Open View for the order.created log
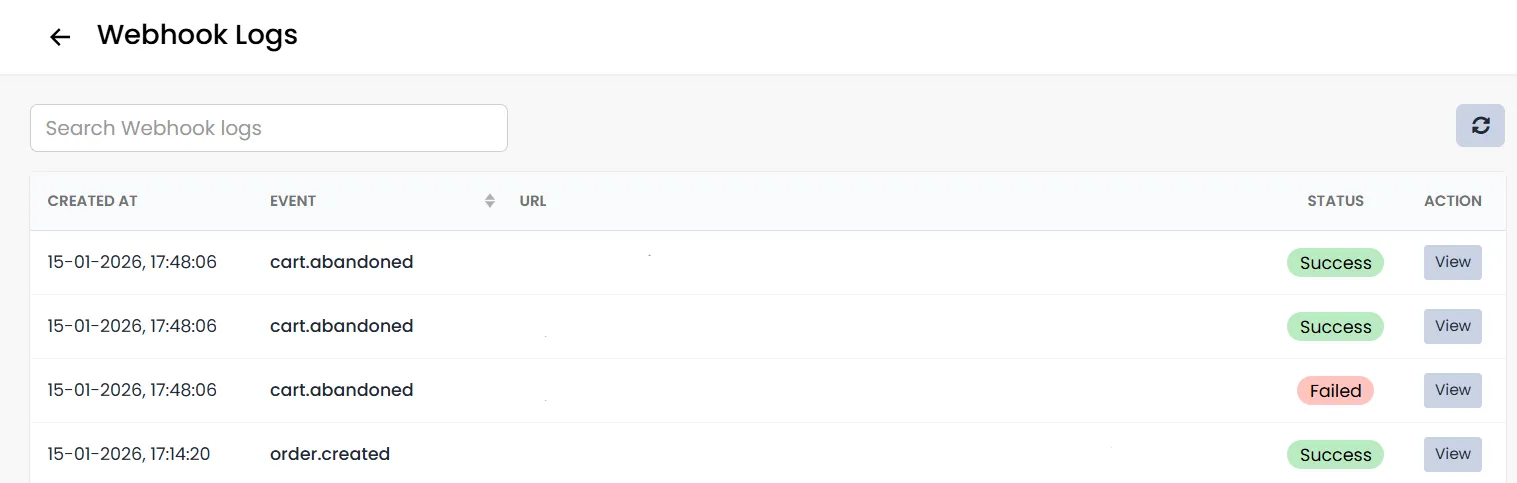 tap(1453, 454)
